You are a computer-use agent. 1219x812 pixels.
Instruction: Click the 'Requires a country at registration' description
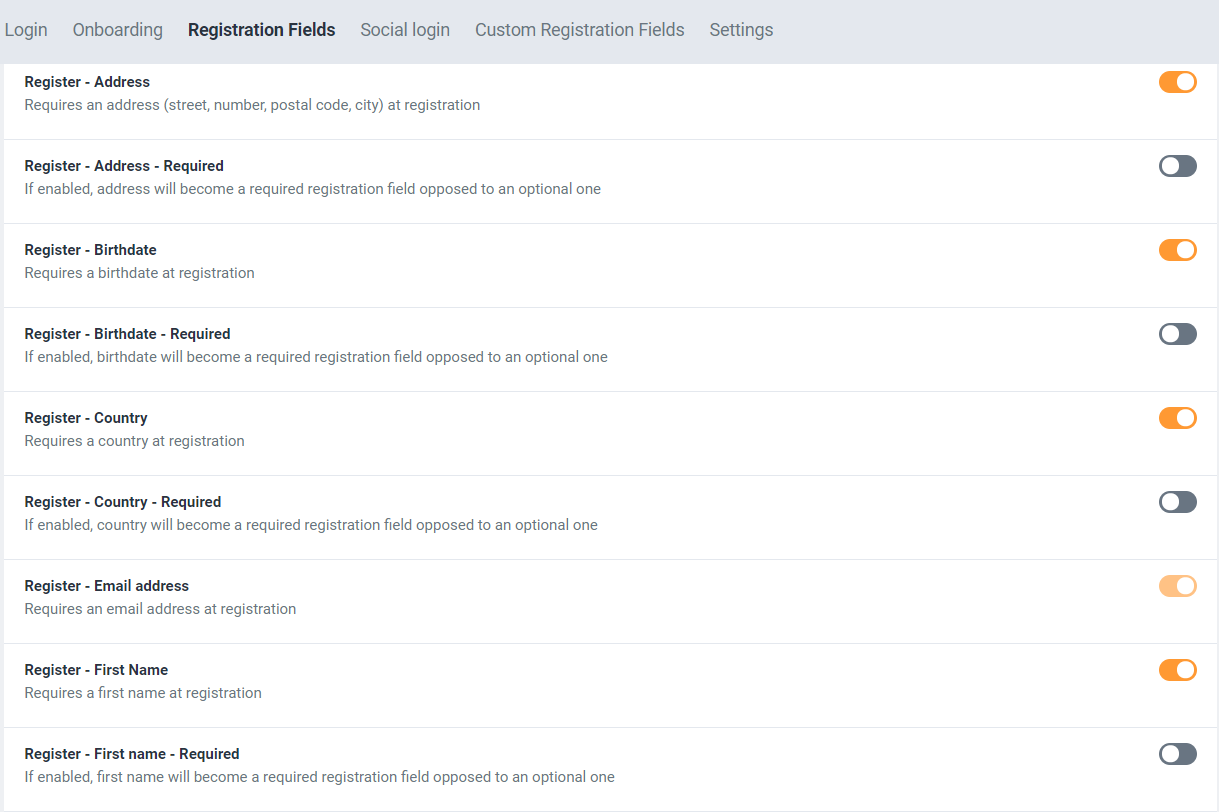[134, 441]
